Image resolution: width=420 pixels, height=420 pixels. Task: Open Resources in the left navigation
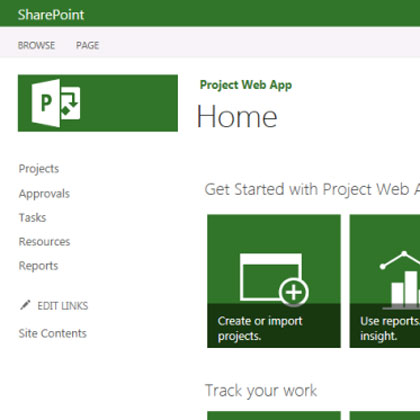click(44, 242)
